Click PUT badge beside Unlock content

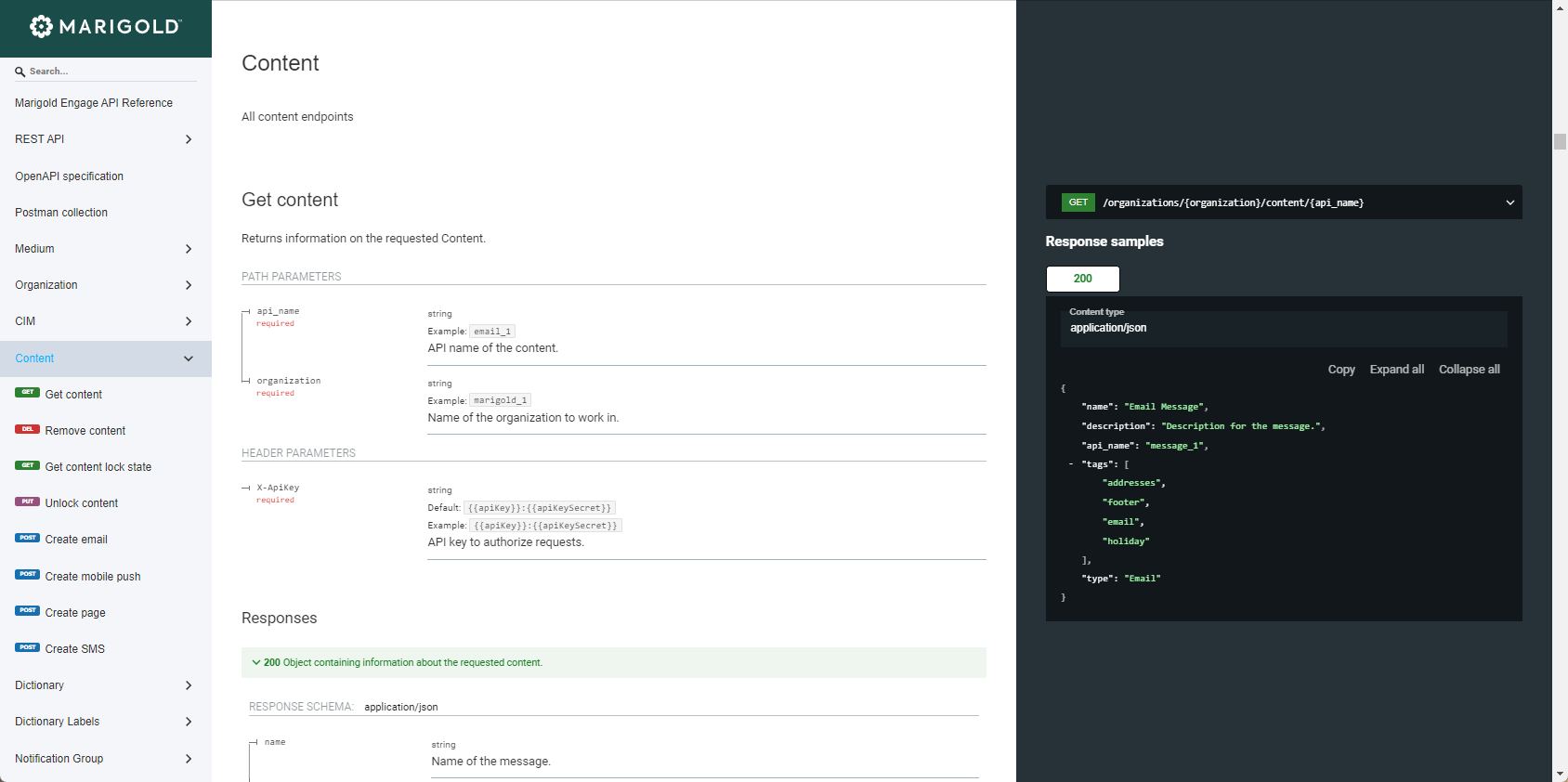pyautogui.click(x=27, y=502)
